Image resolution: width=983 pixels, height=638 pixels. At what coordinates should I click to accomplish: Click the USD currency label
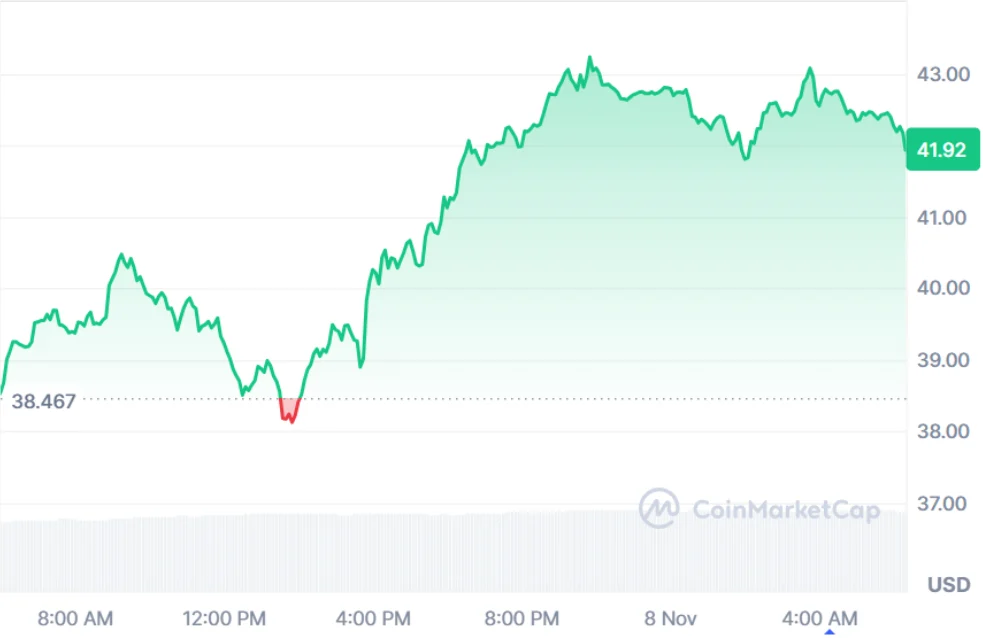(946, 583)
